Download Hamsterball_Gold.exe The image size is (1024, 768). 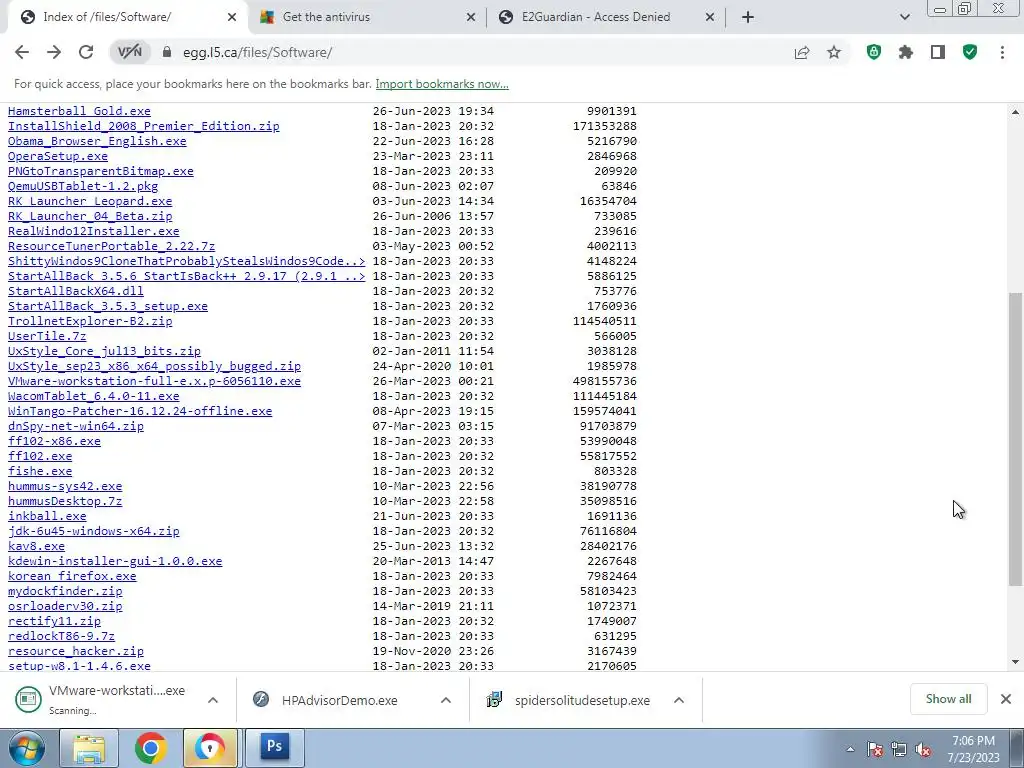(79, 111)
